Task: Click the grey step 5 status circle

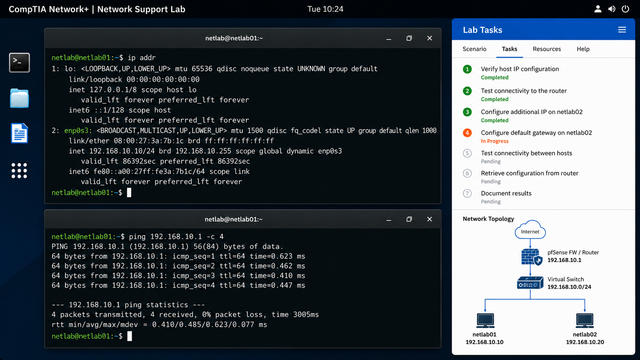Action: [x=467, y=153]
